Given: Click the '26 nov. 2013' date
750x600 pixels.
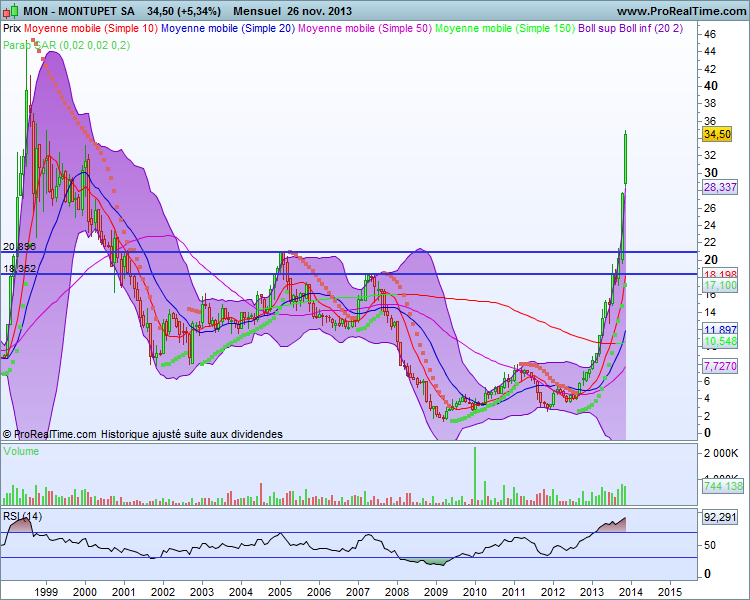Looking at the screenshot, I should click(320, 11).
